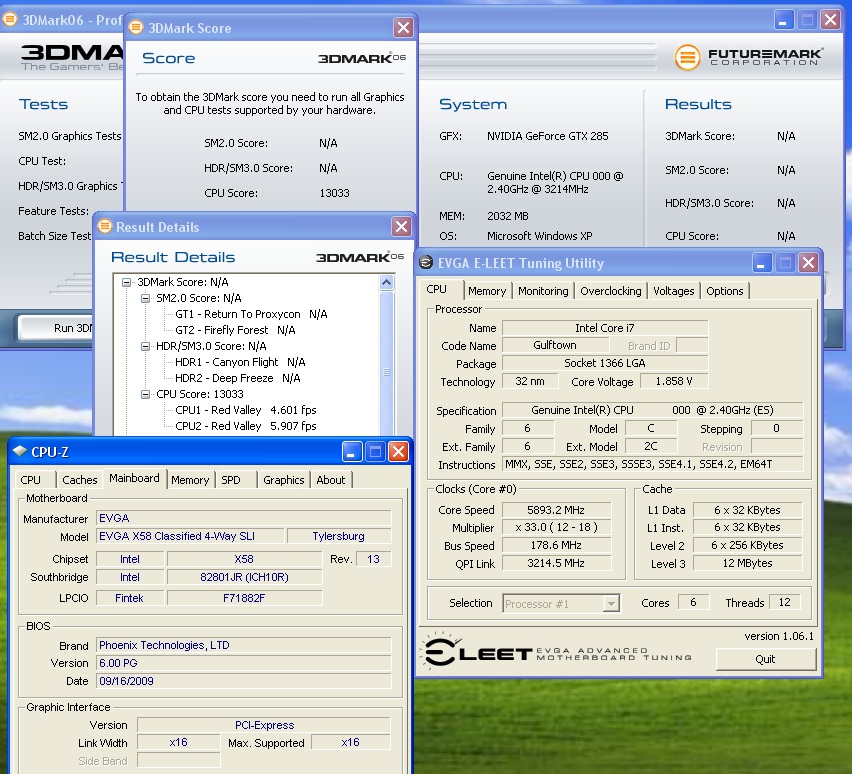
Task: Open the CPU tab in CPU-Z
Action: pos(31,480)
